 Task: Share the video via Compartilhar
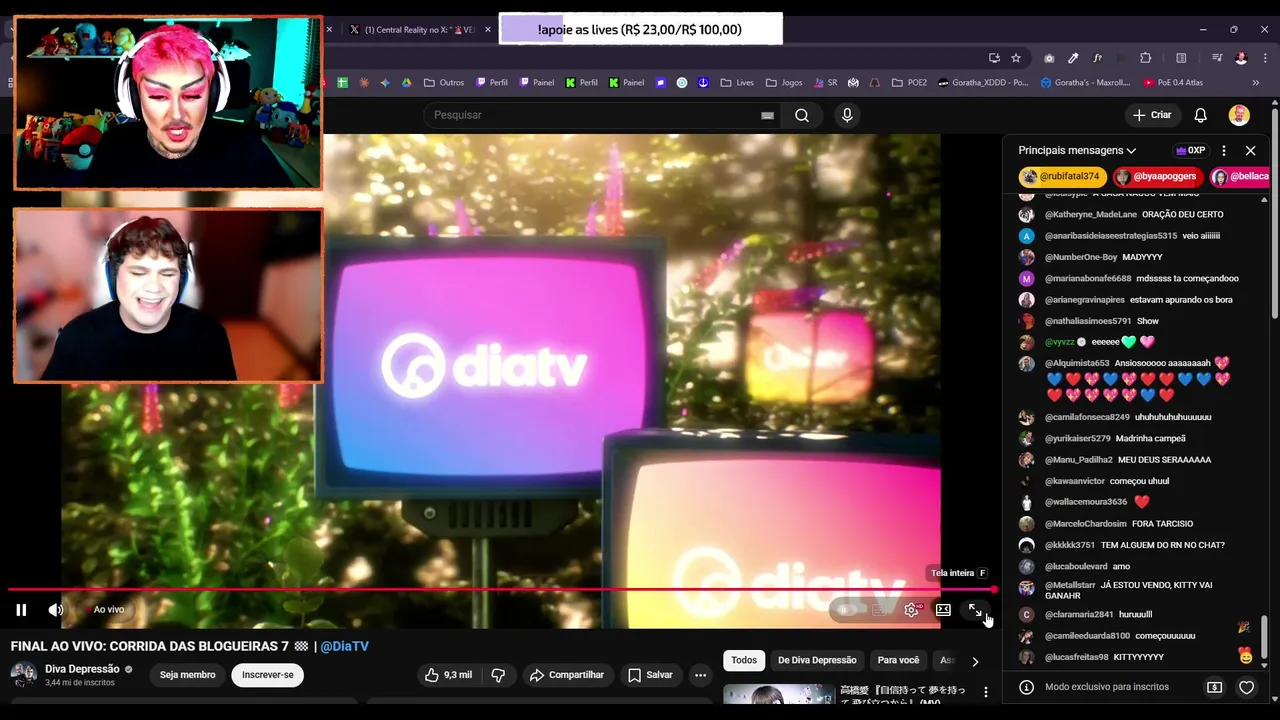[x=566, y=675]
